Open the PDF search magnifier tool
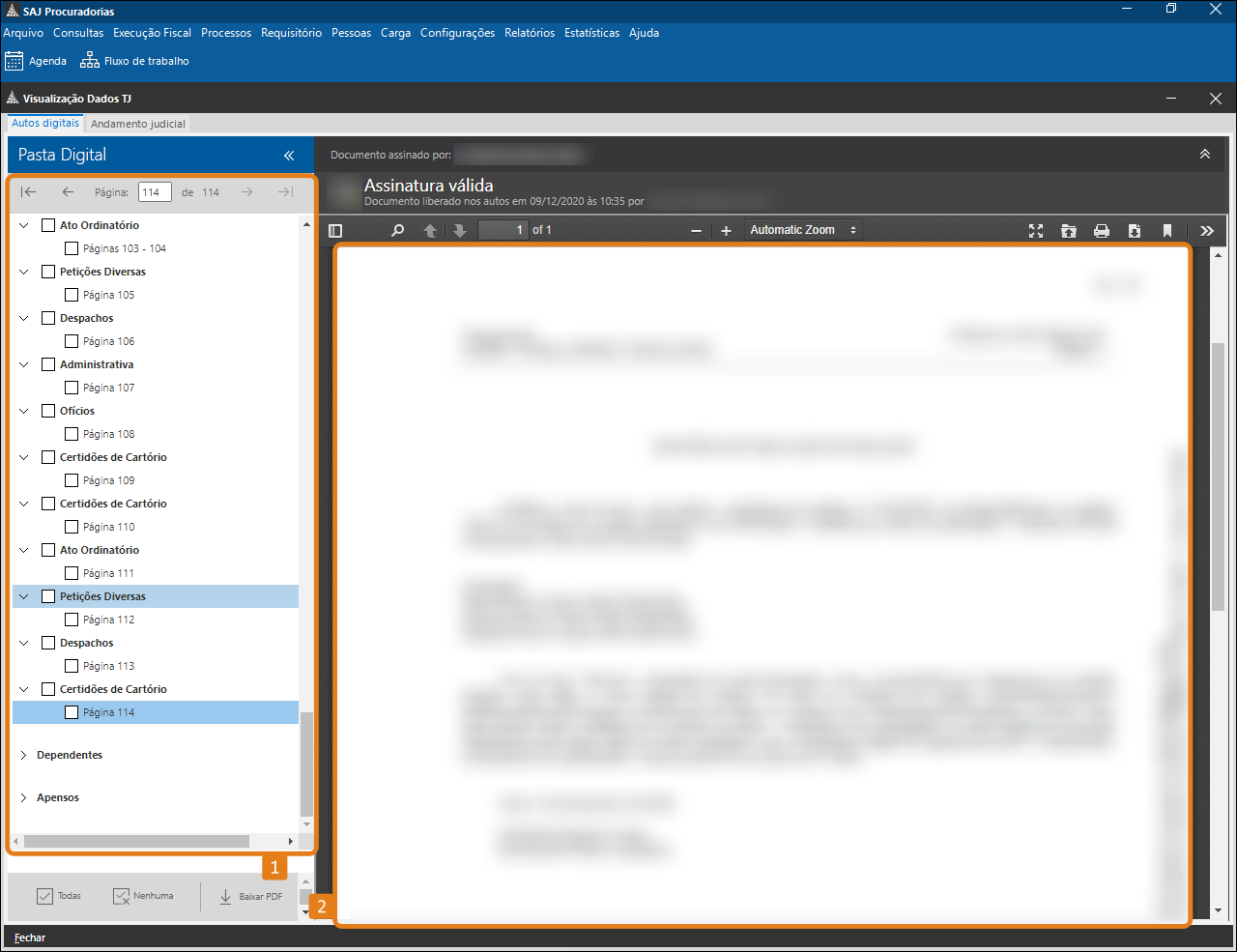 (397, 231)
